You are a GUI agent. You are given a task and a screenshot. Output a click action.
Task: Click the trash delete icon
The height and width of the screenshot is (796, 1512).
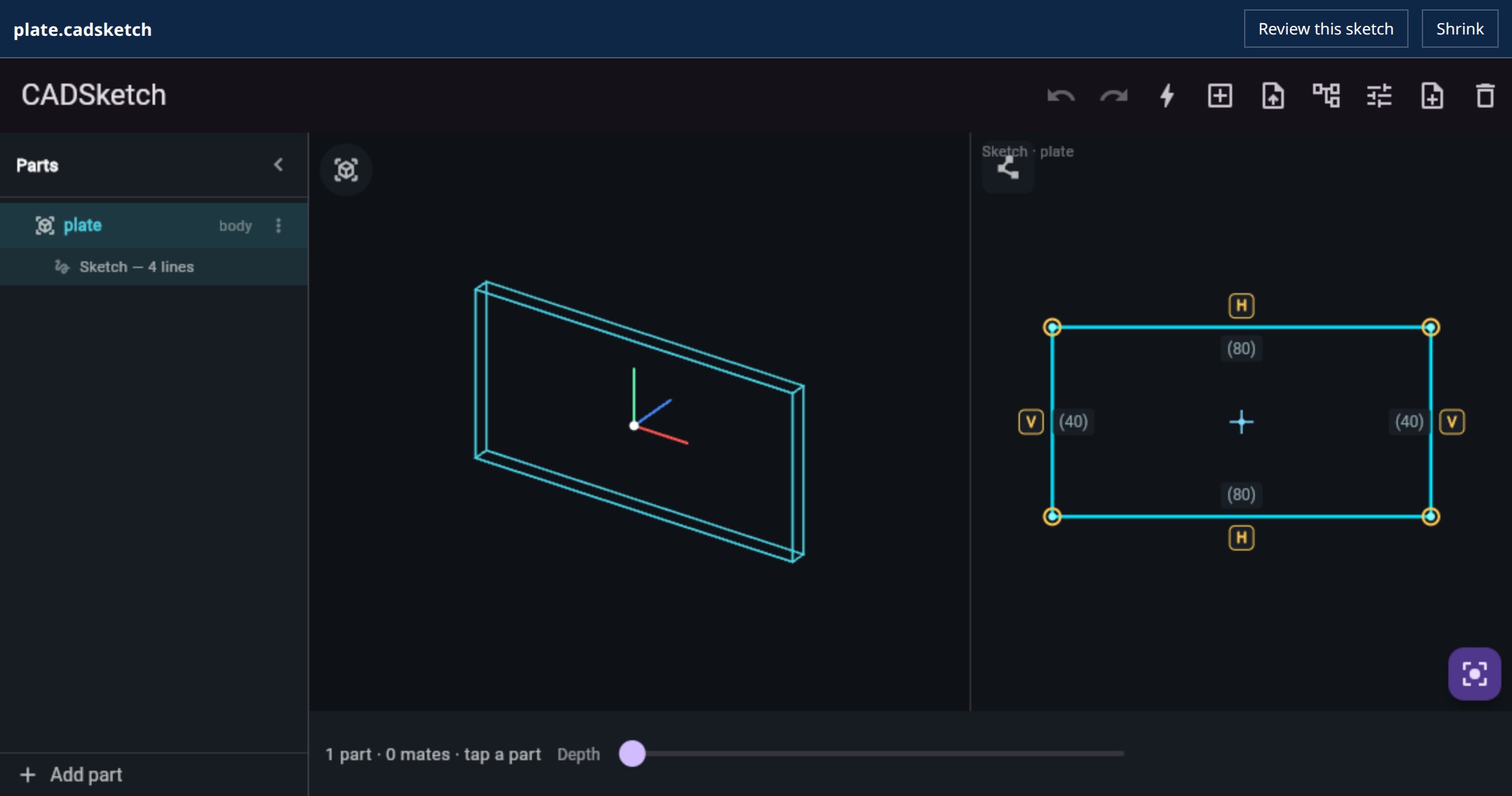pos(1485,96)
